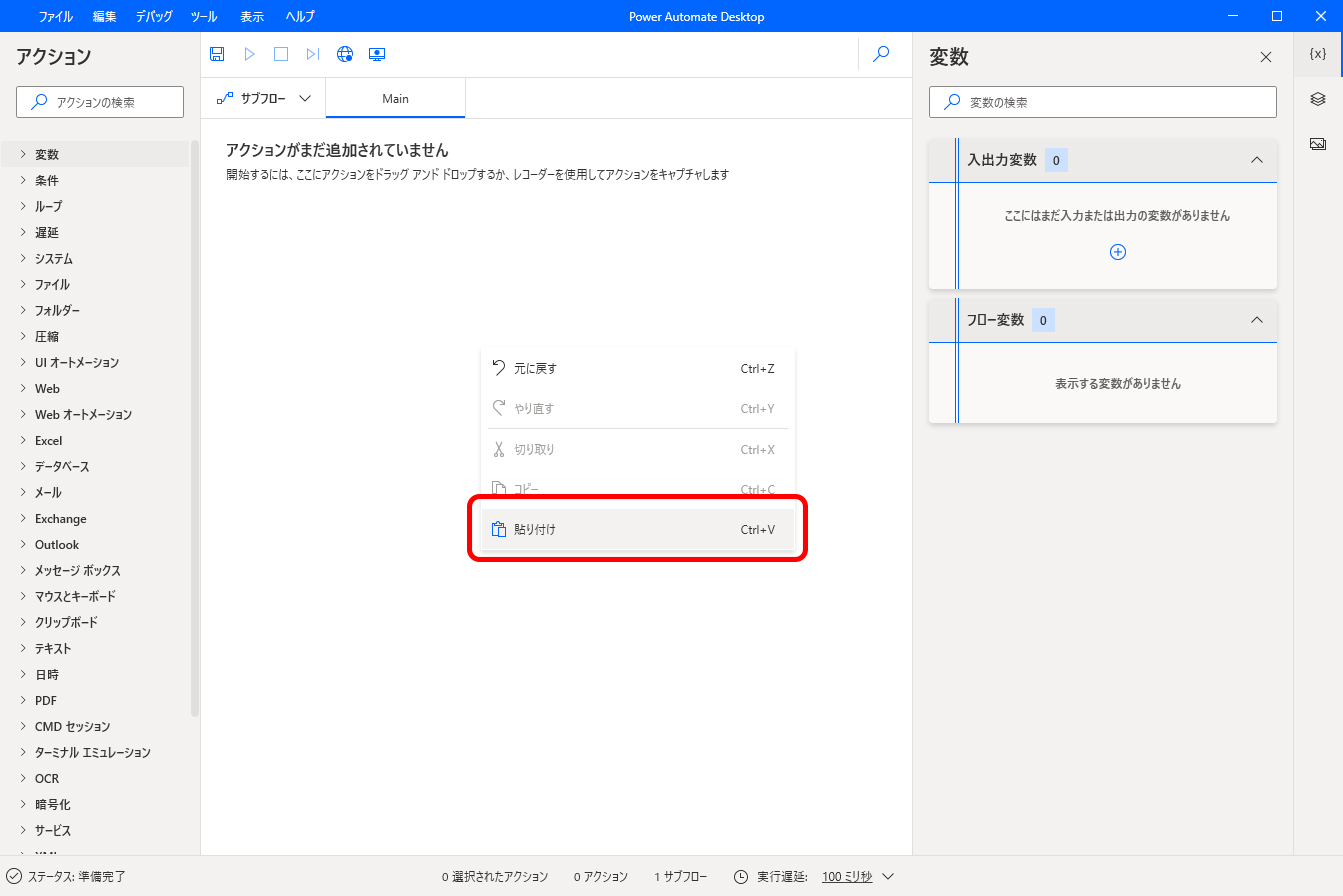Stop the flow with the square icon

coord(281,54)
